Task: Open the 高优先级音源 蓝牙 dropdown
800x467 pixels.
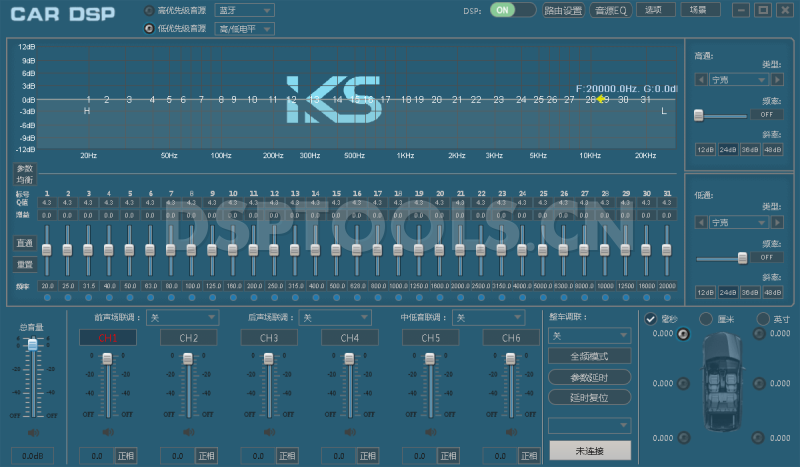Action: (x=244, y=10)
